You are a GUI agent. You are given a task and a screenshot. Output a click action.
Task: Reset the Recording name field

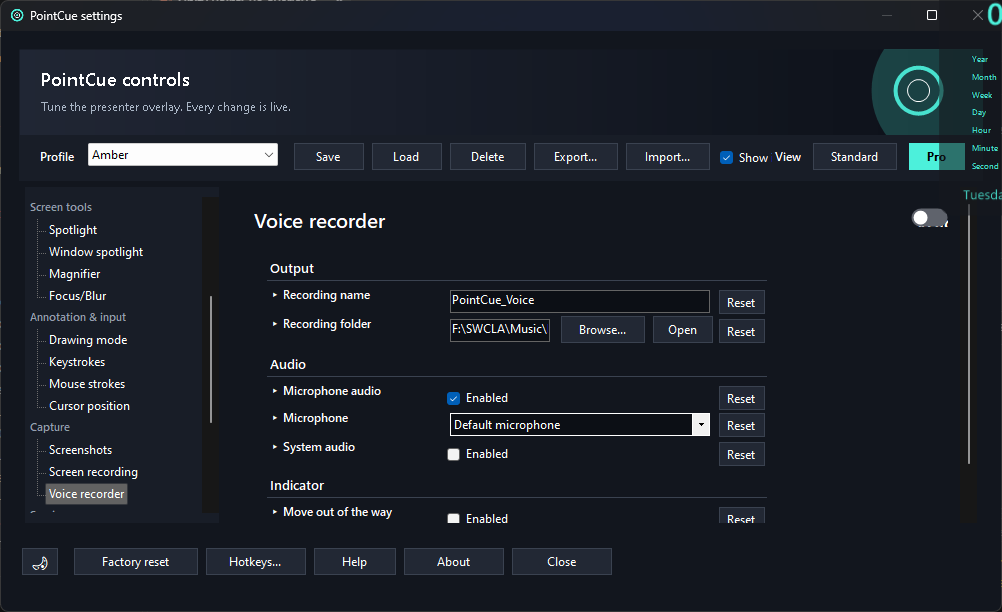741,303
